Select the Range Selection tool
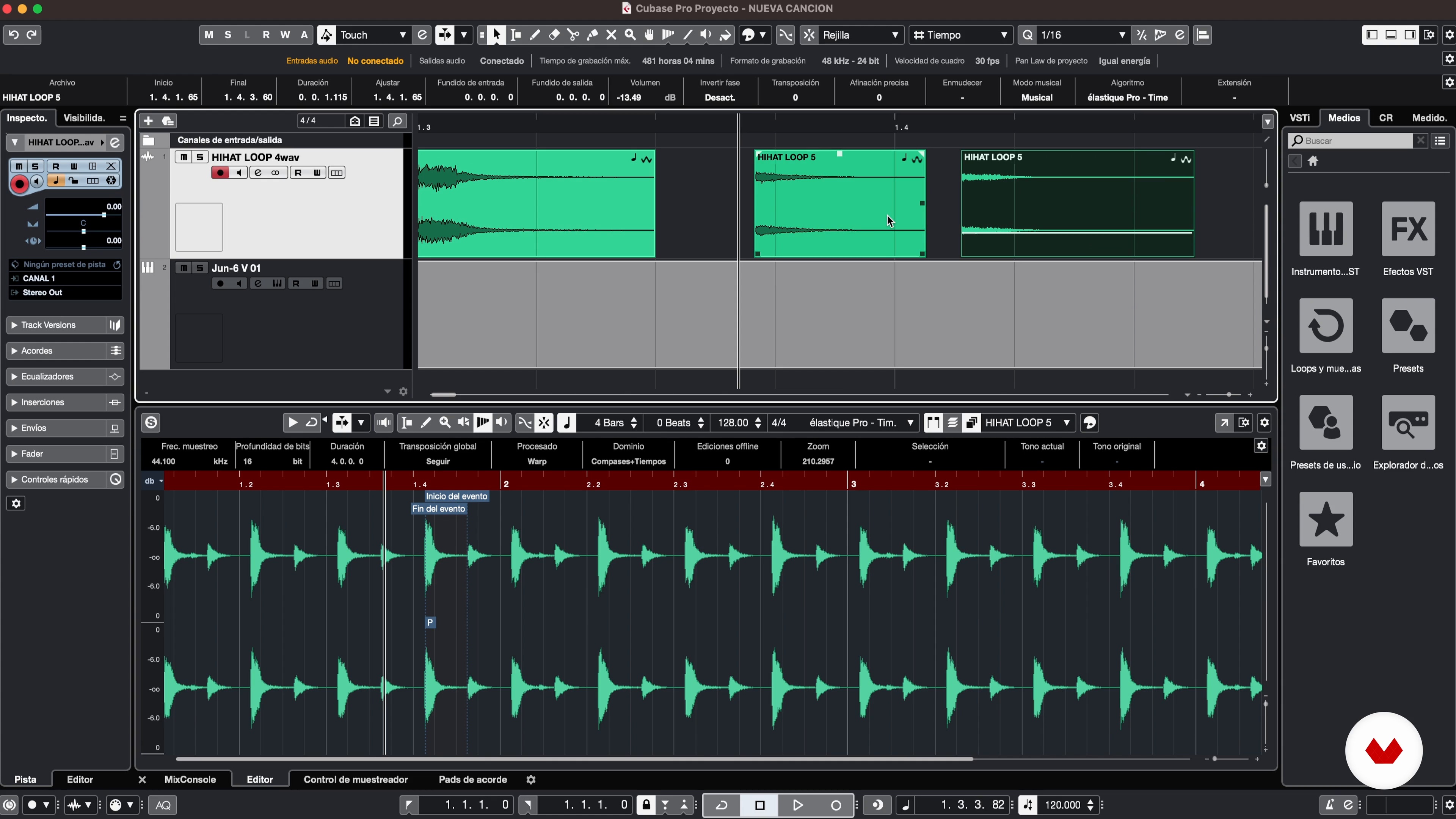This screenshot has width=1456, height=819. 516,35
